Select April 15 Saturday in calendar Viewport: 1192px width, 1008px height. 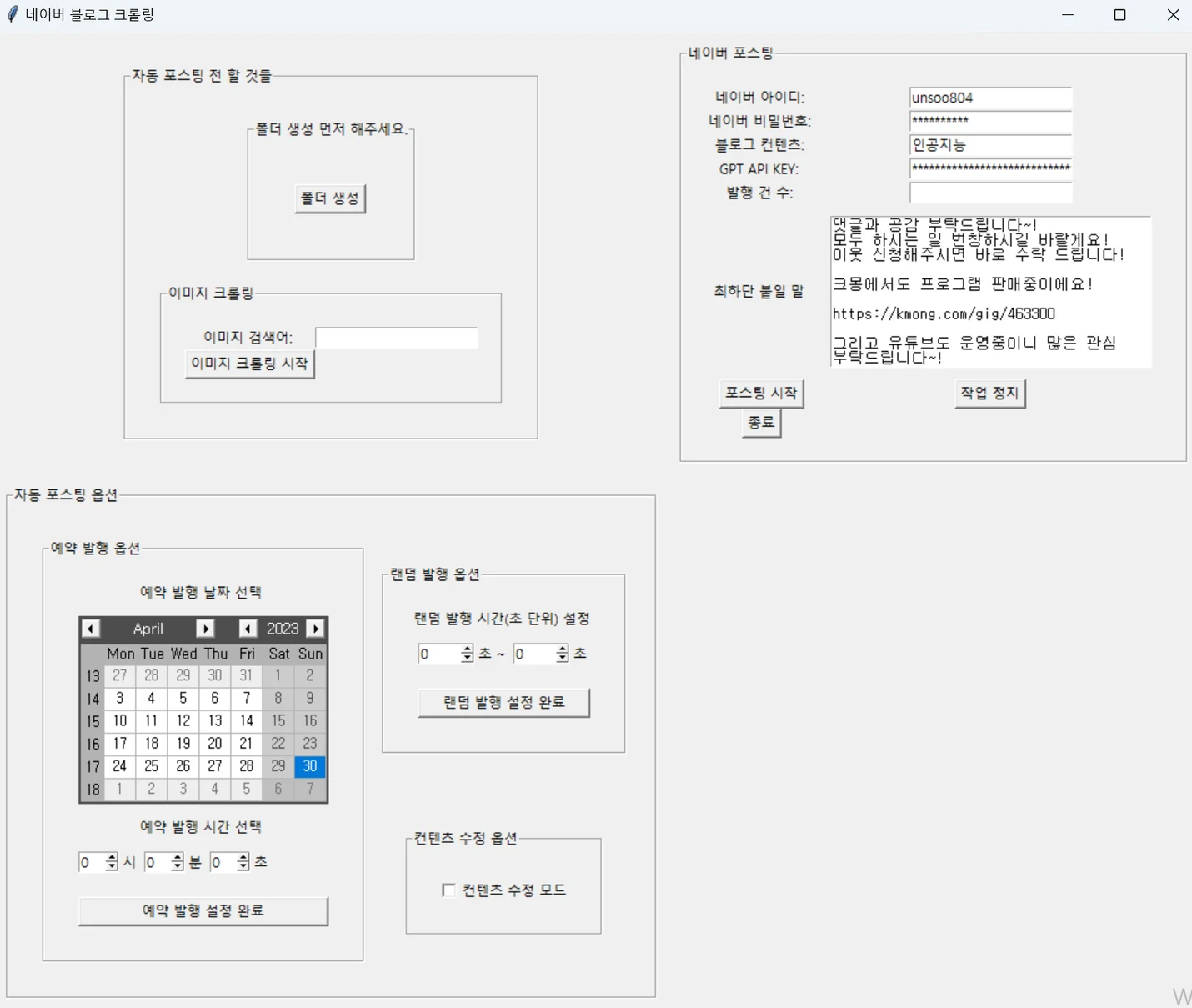point(278,720)
